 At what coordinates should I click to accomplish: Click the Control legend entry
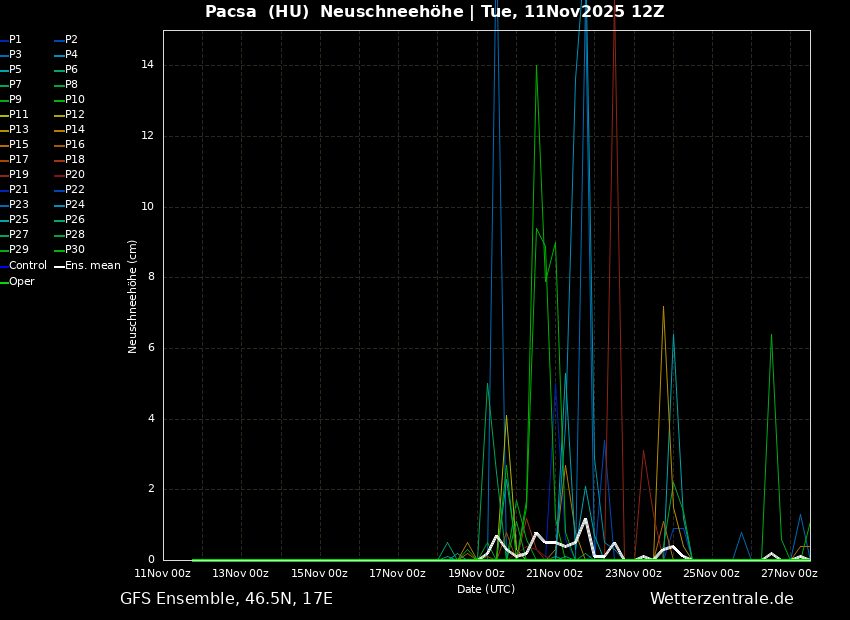(27, 266)
